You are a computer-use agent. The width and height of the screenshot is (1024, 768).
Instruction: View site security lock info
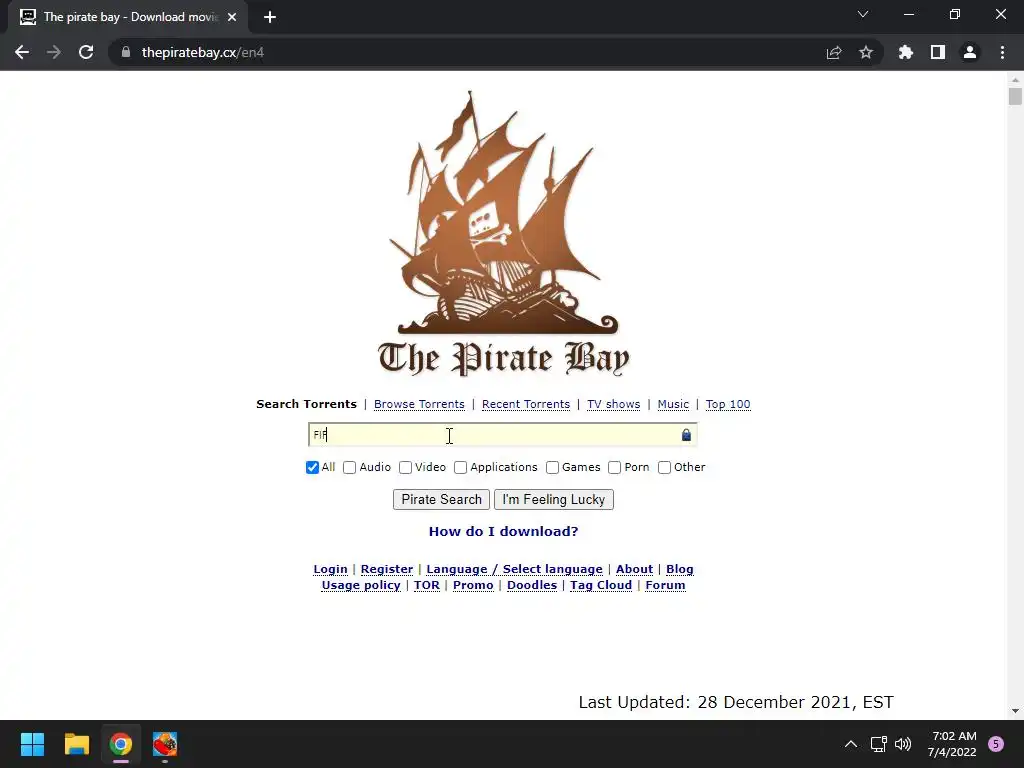[126, 52]
